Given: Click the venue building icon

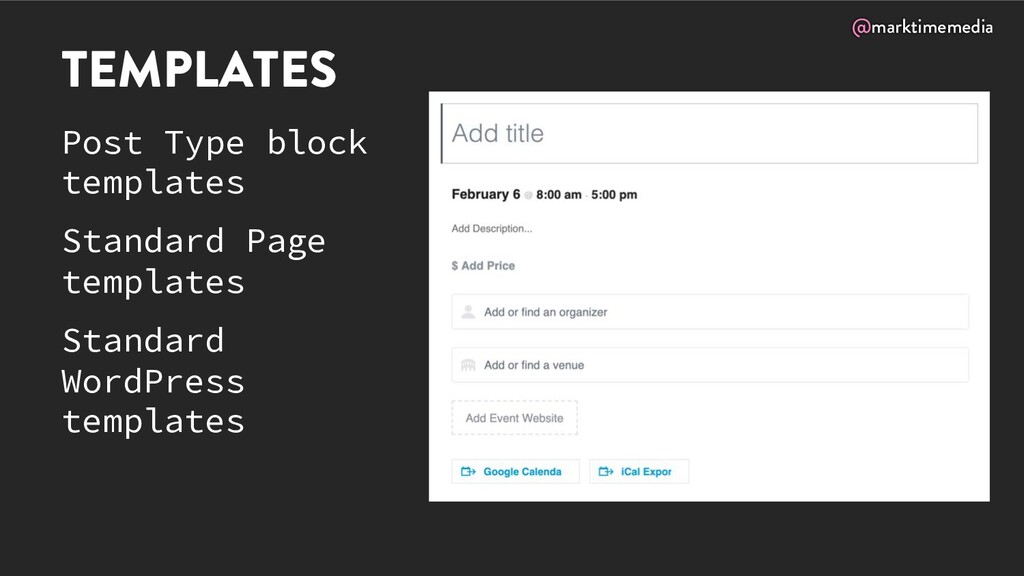Looking at the screenshot, I should [467, 365].
